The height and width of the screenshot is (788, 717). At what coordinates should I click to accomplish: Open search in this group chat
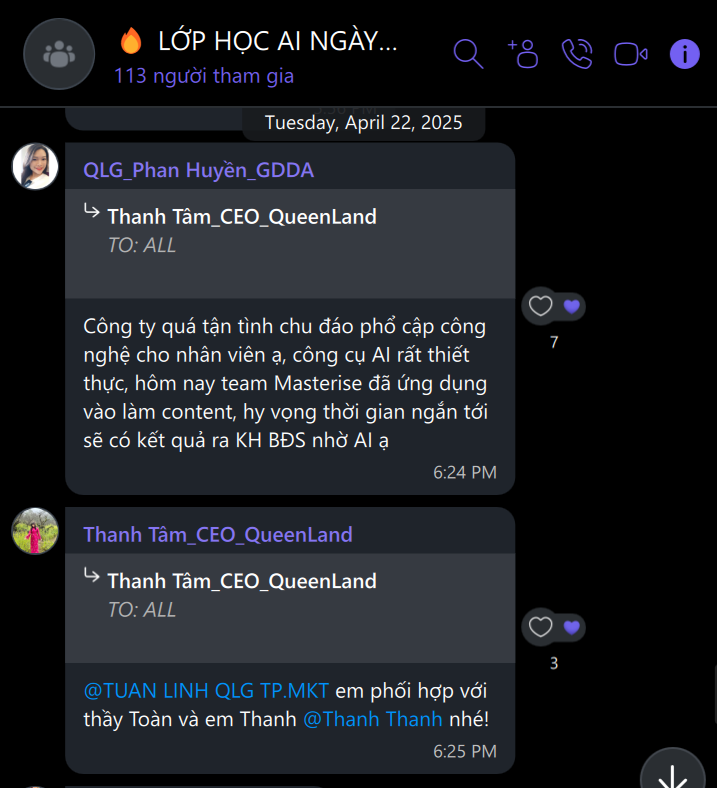[x=468, y=53]
